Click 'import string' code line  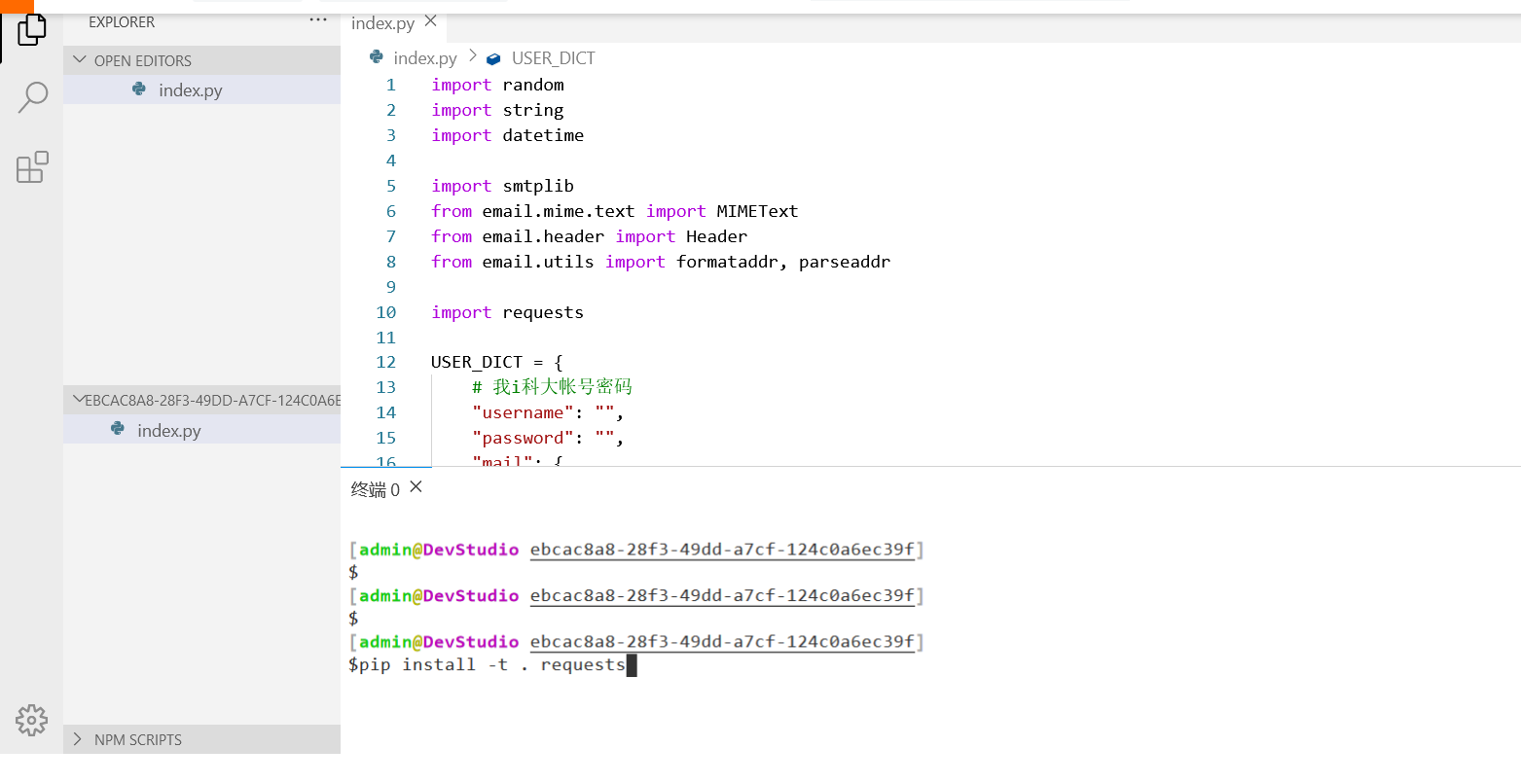point(497,110)
